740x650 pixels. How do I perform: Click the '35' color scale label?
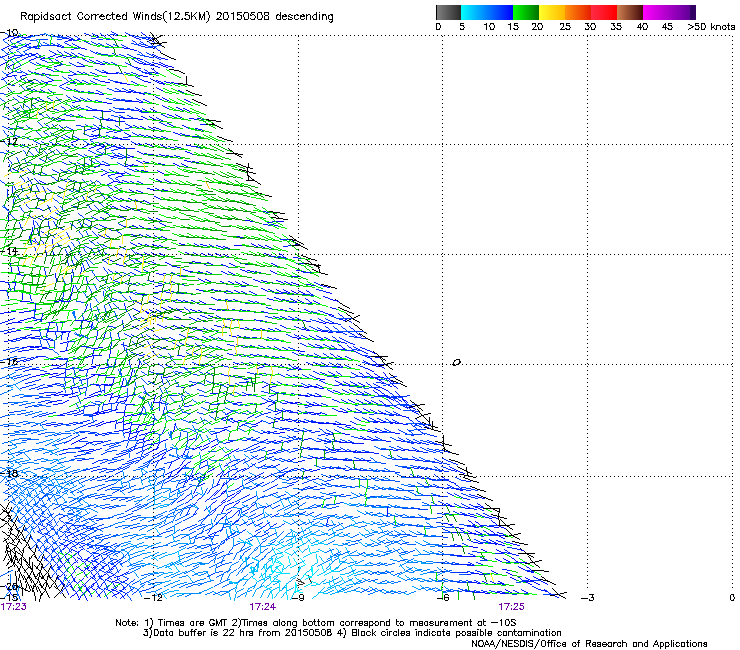(x=616, y=27)
